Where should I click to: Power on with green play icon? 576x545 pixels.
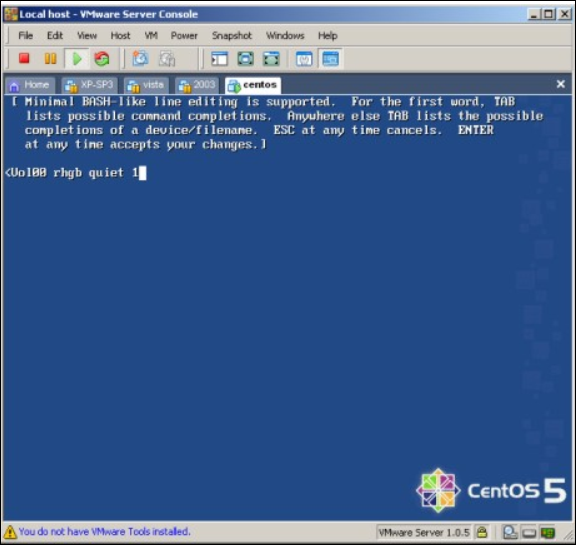[x=77, y=58]
